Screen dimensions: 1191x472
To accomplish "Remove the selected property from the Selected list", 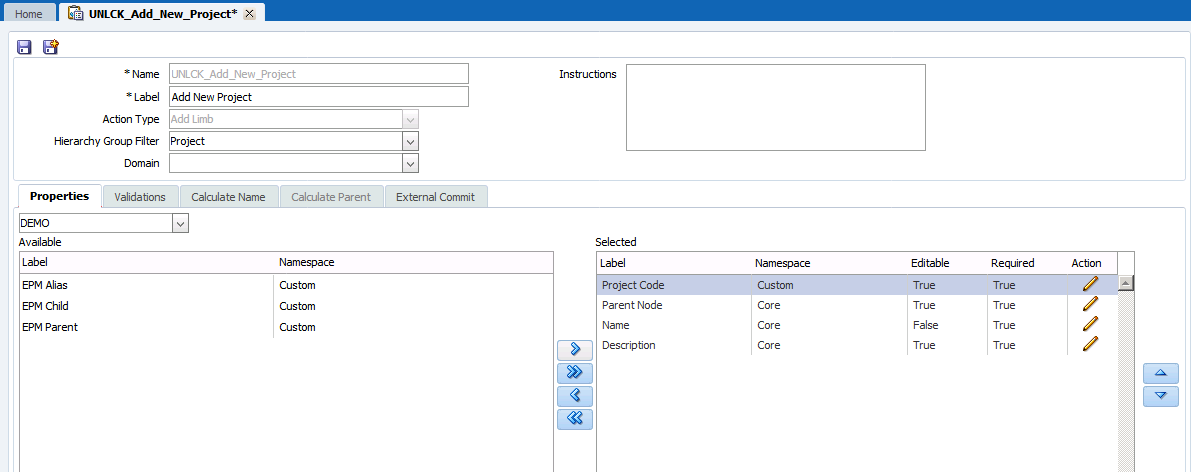I will (x=574, y=396).
